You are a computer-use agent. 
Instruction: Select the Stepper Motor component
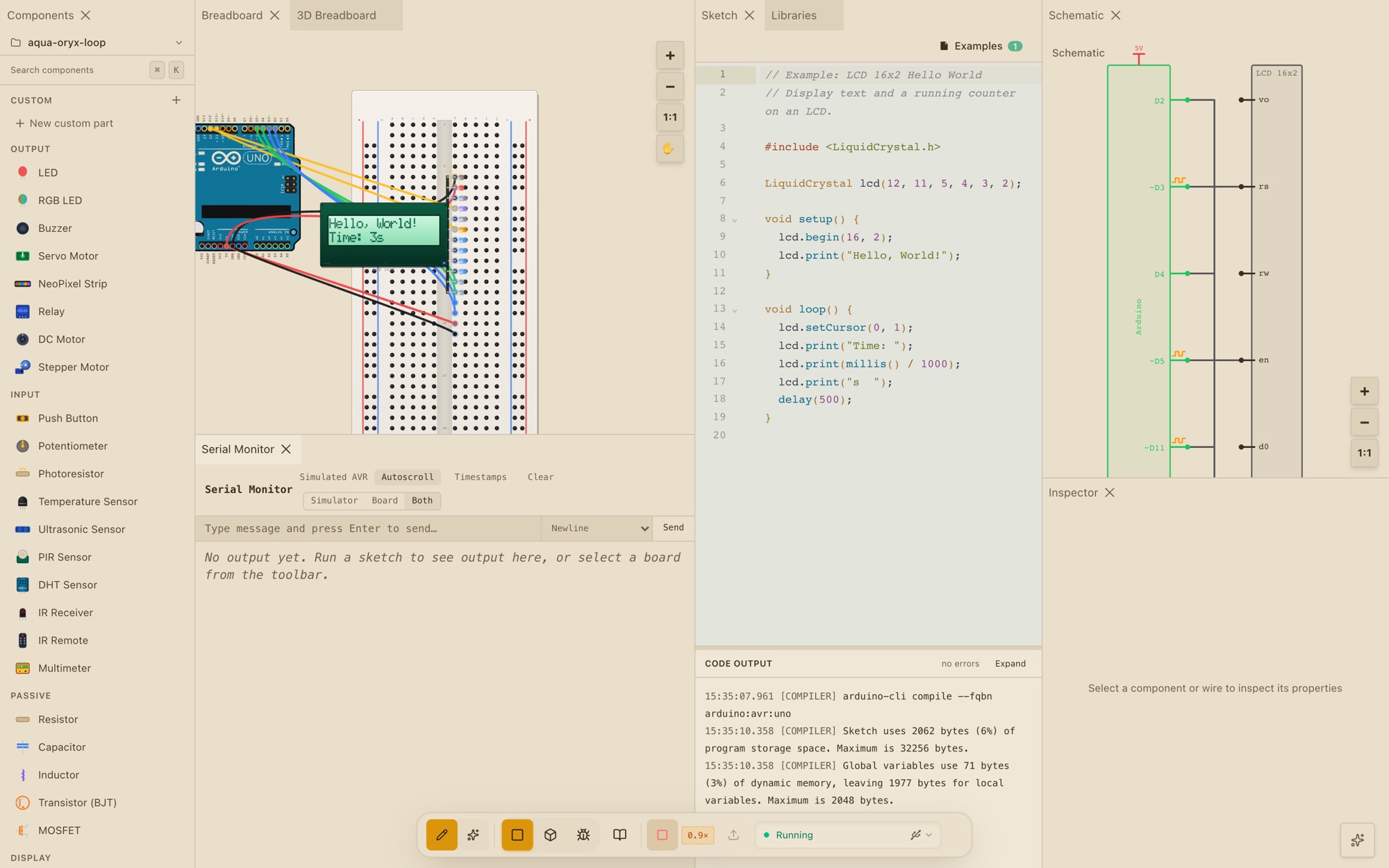[x=97, y=367]
